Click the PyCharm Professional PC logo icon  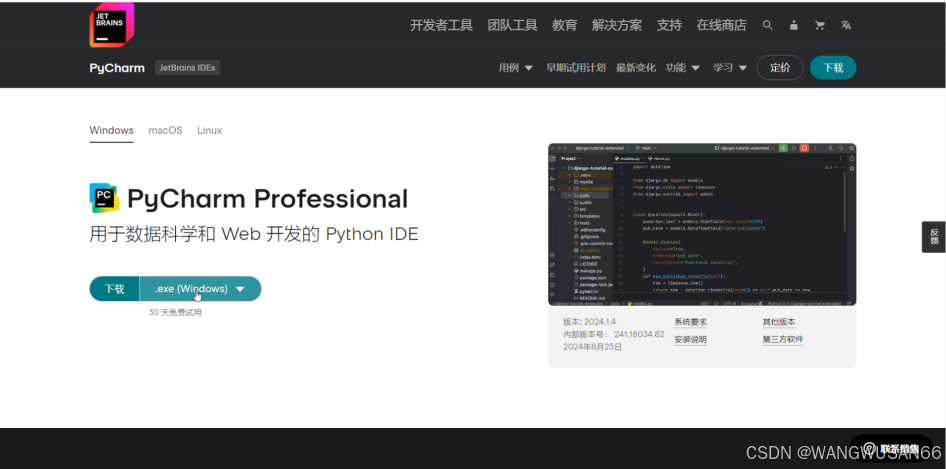point(104,198)
